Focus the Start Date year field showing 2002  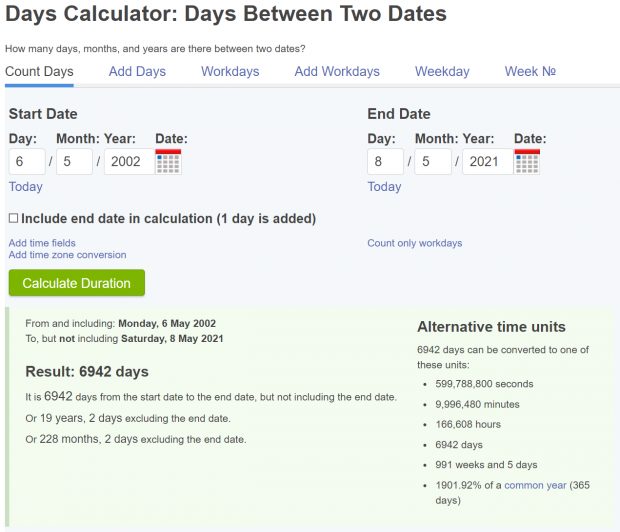pos(129,161)
